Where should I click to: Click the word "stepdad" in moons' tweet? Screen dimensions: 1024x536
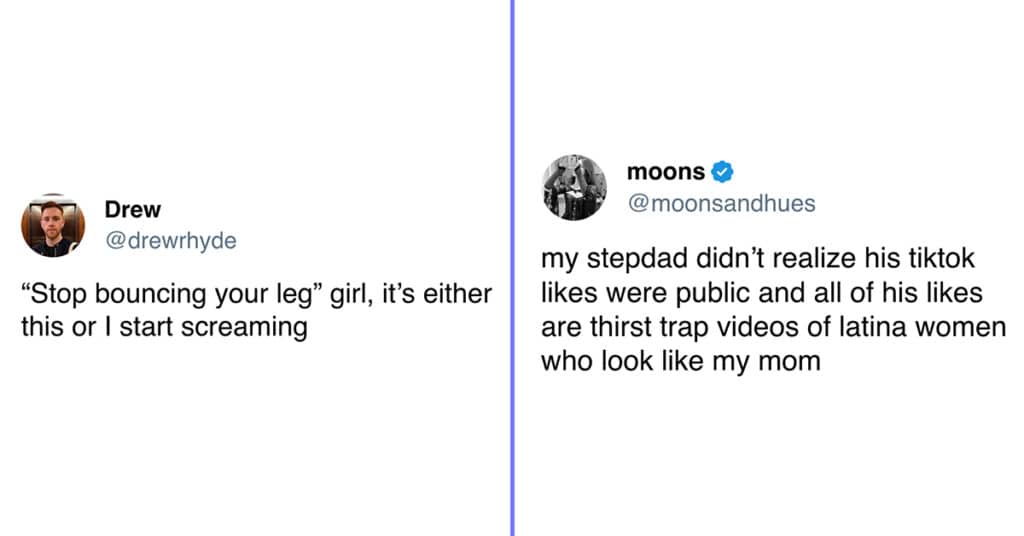pyautogui.click(x=637, y=259)
